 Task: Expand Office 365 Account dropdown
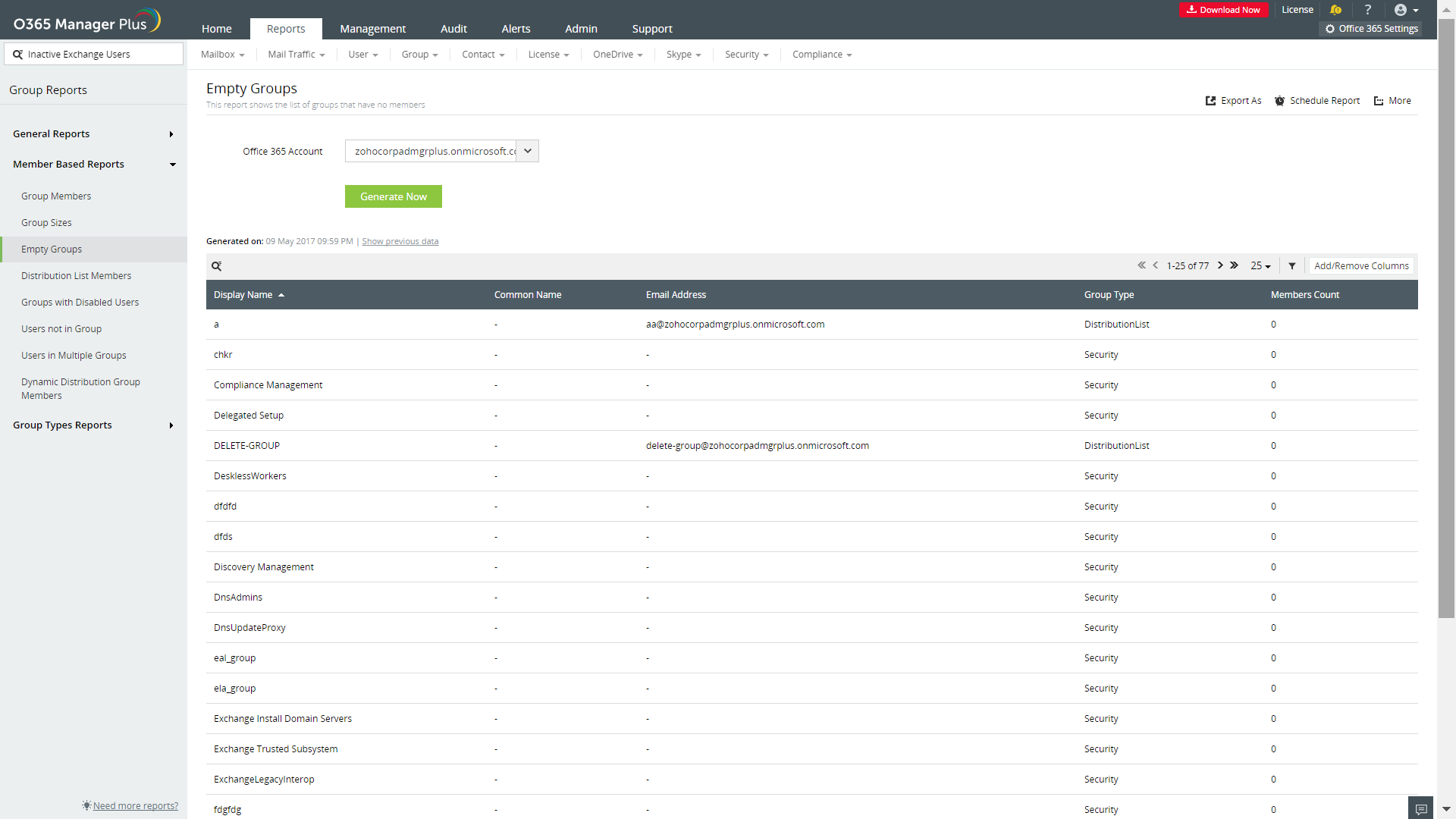[528, 151]
